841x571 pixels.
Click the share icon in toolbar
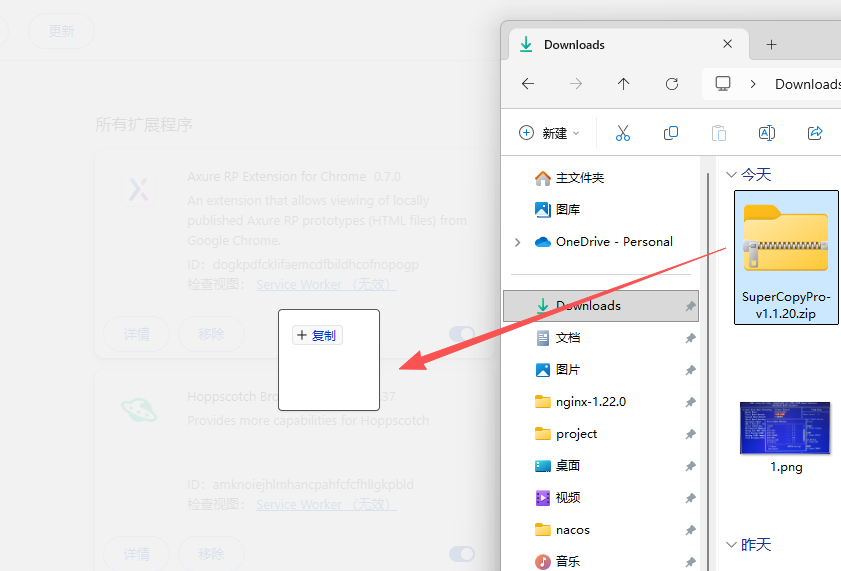[815, 133]
